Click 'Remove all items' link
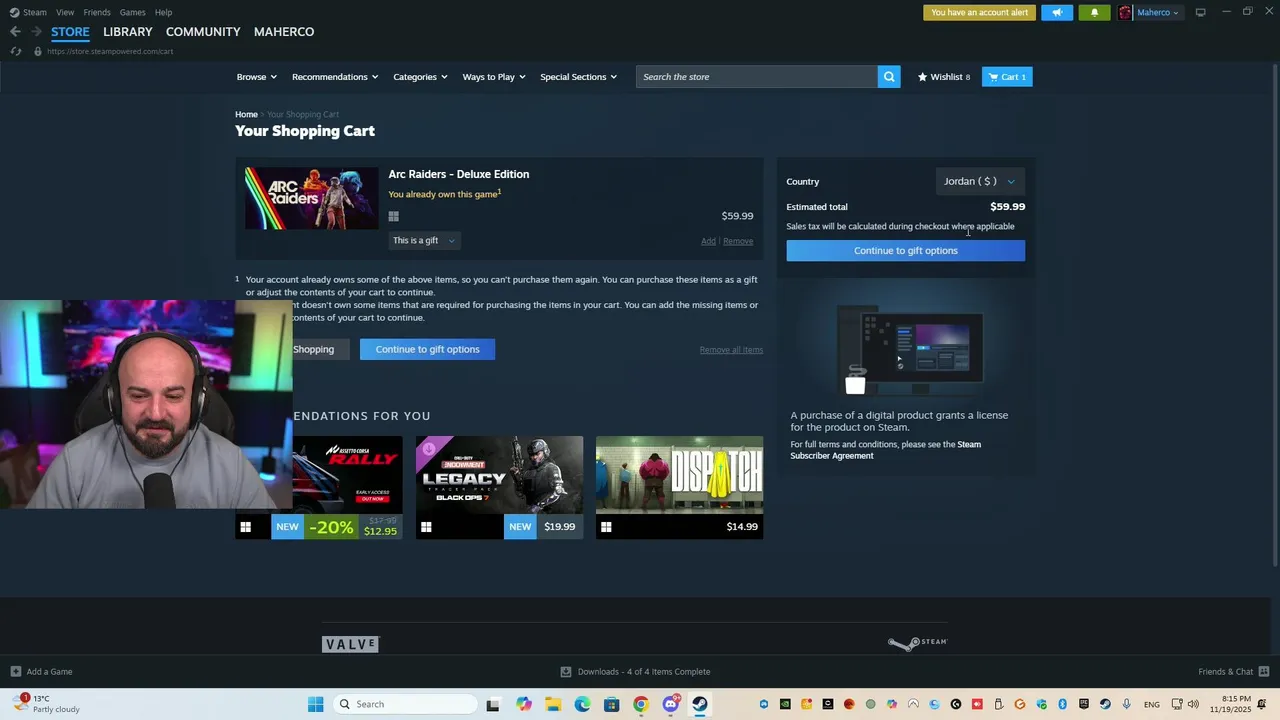 tap(731, 350)
